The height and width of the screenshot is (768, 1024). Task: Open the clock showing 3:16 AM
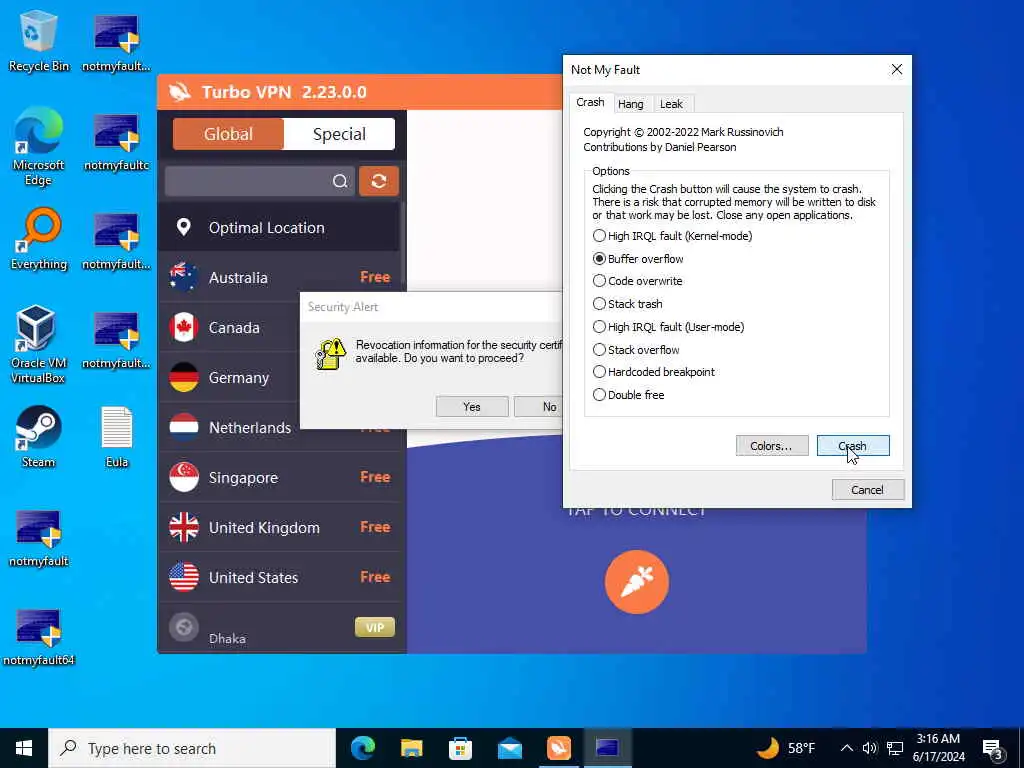(938, 748)
